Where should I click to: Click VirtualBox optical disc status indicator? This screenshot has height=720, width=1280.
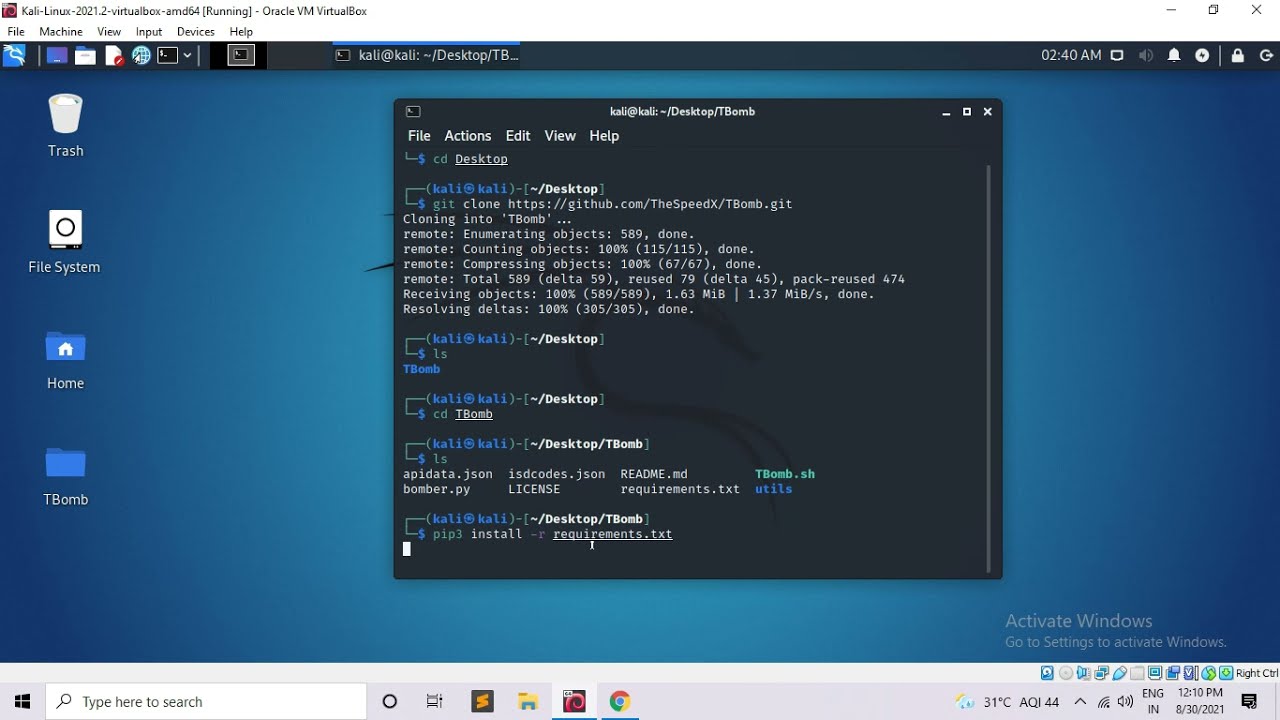[1066, 673]
